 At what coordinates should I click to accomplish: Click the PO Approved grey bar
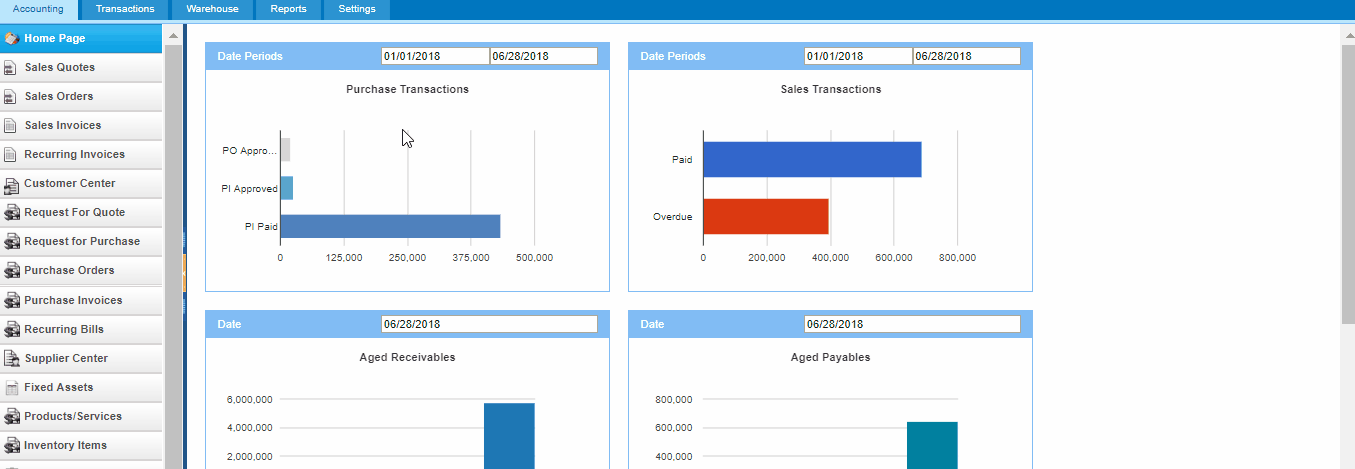285,150
